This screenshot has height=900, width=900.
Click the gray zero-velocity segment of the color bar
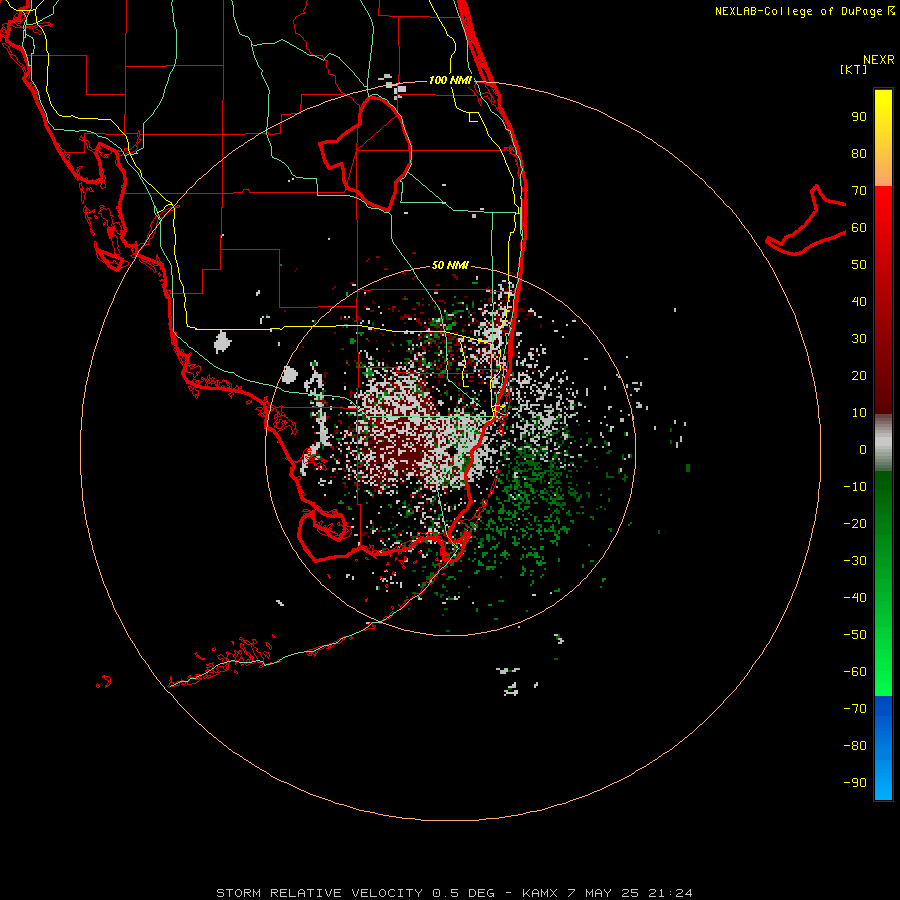coord(883,443)
